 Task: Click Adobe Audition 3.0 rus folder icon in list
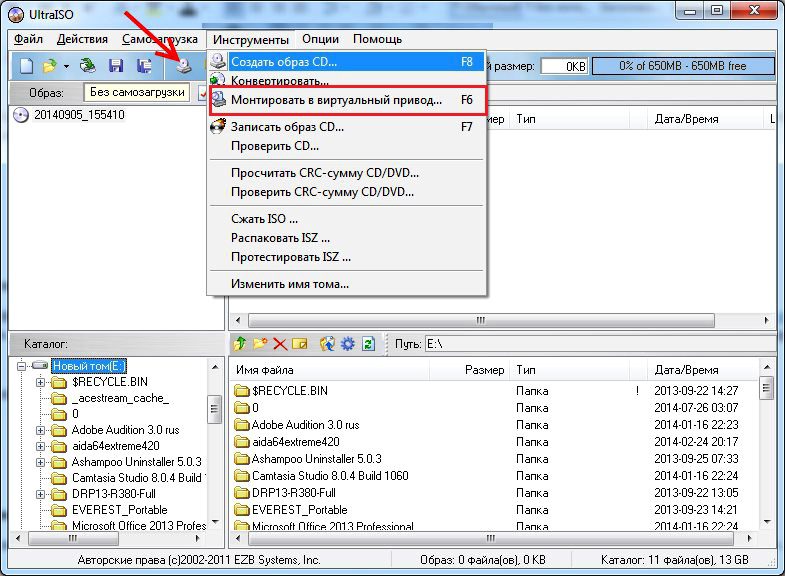point(242,425)
